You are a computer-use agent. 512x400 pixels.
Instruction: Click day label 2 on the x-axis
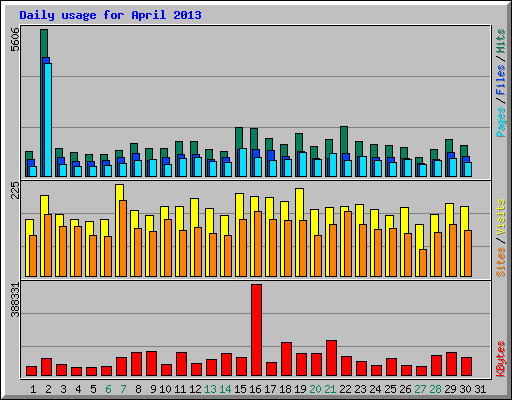tap(48, 389)
